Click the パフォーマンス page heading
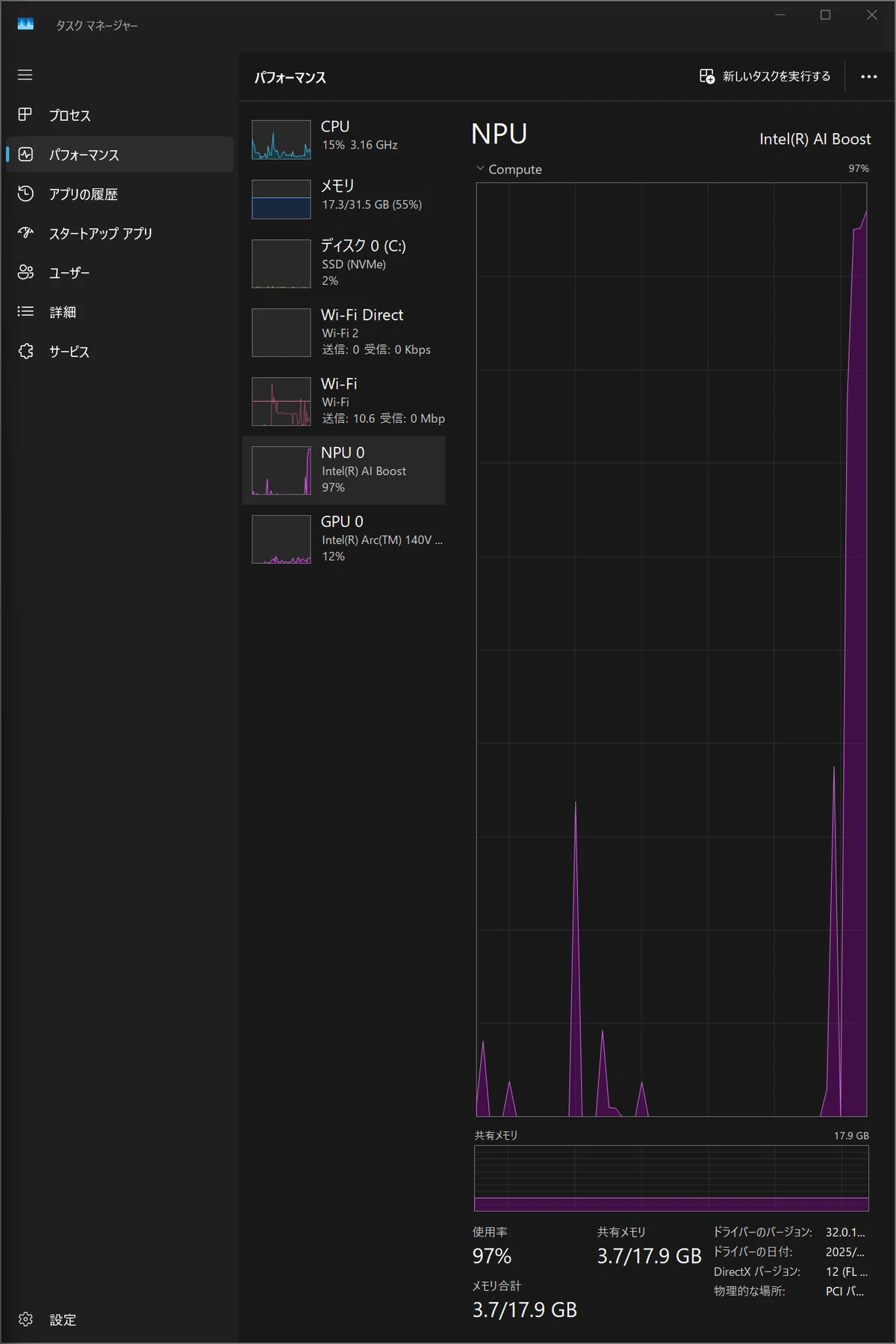Image resolution: width=896 pixels, height=1344 pixels. coord(290,78)
